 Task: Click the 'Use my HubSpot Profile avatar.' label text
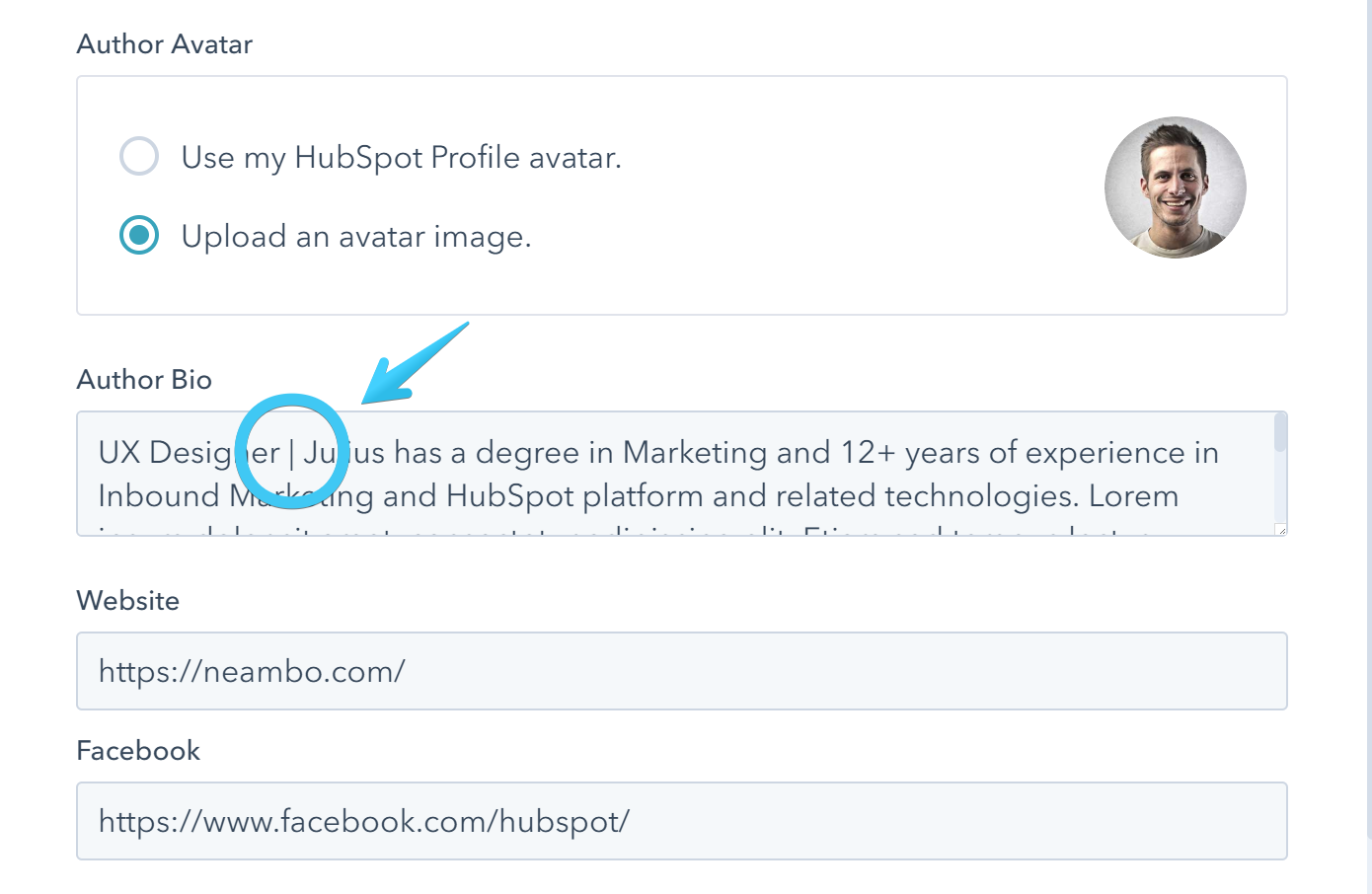click(401, 158)
